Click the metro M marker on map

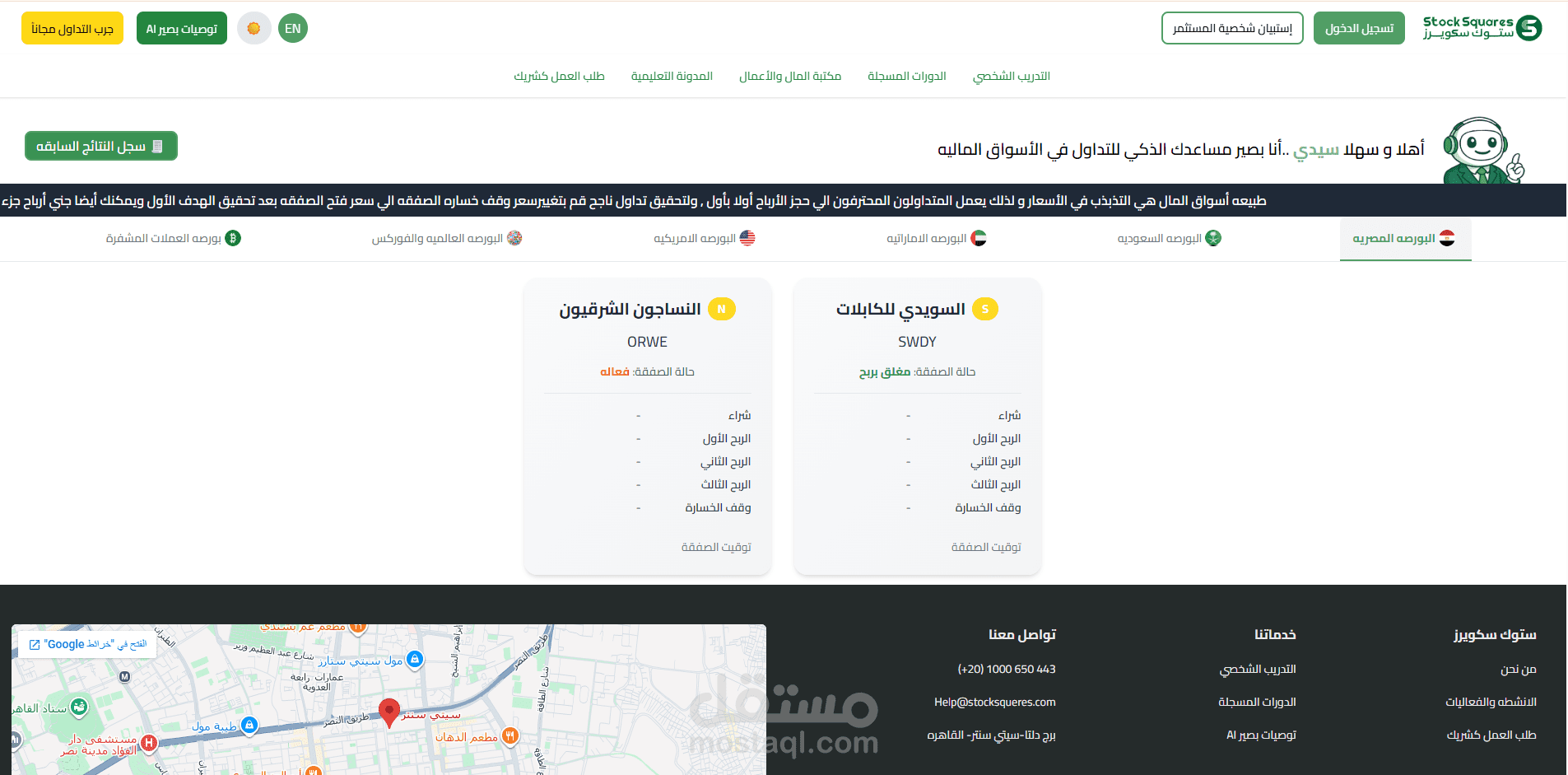[125, 677]
